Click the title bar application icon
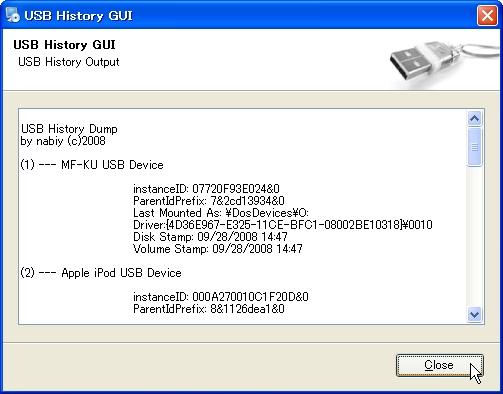The width and height of the screenshot is (503, 394). coord(12,15)
